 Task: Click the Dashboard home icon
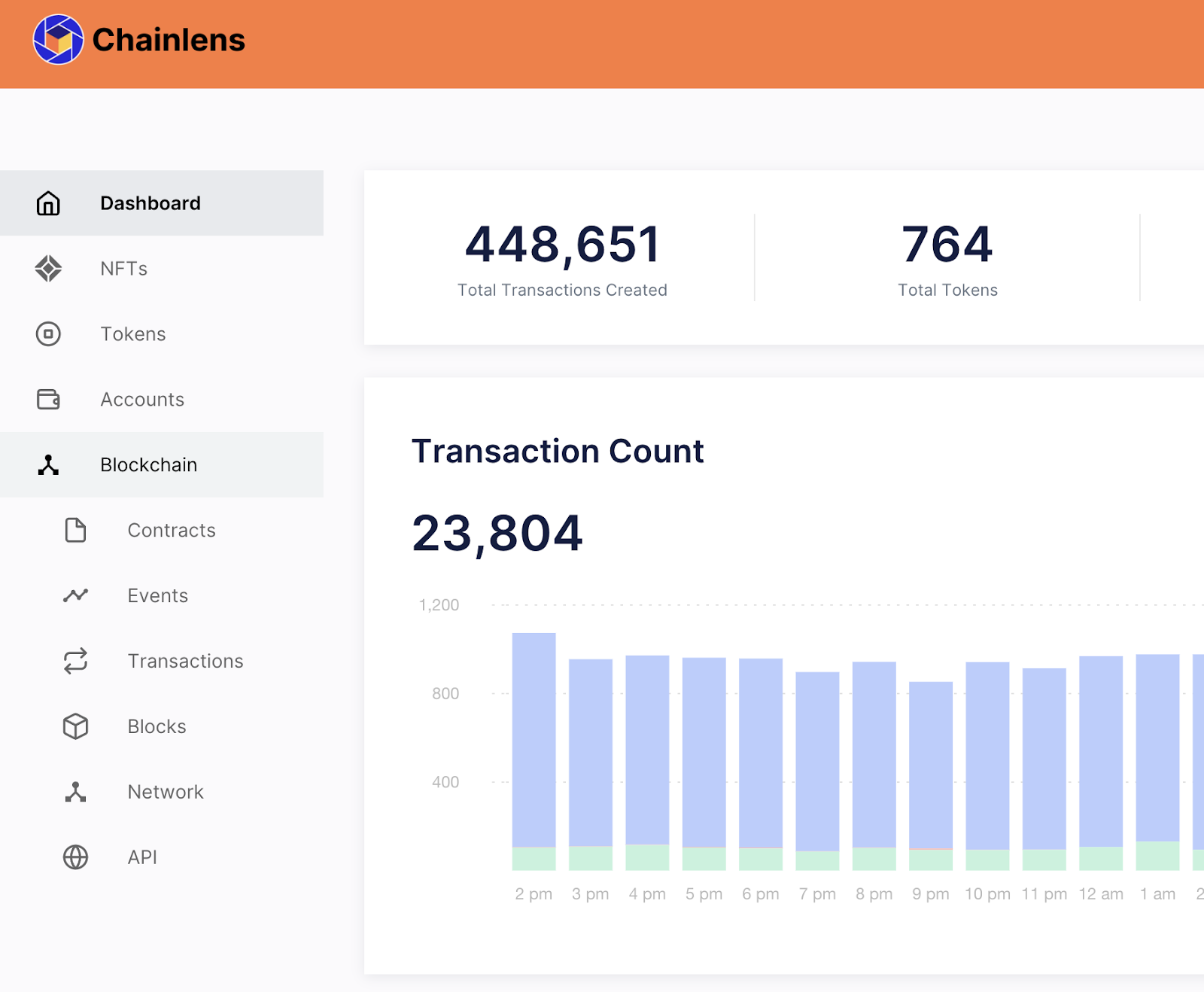click(48, 203)
